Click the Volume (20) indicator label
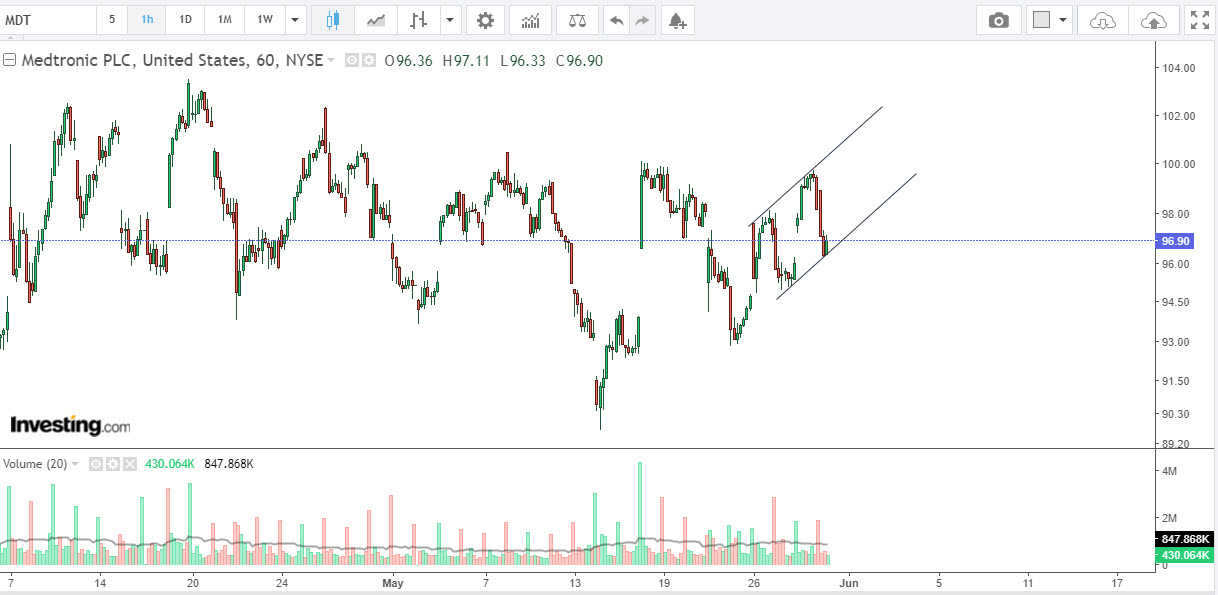The width and height of the screenshot is (1218, 595). [x=35, y=464]
